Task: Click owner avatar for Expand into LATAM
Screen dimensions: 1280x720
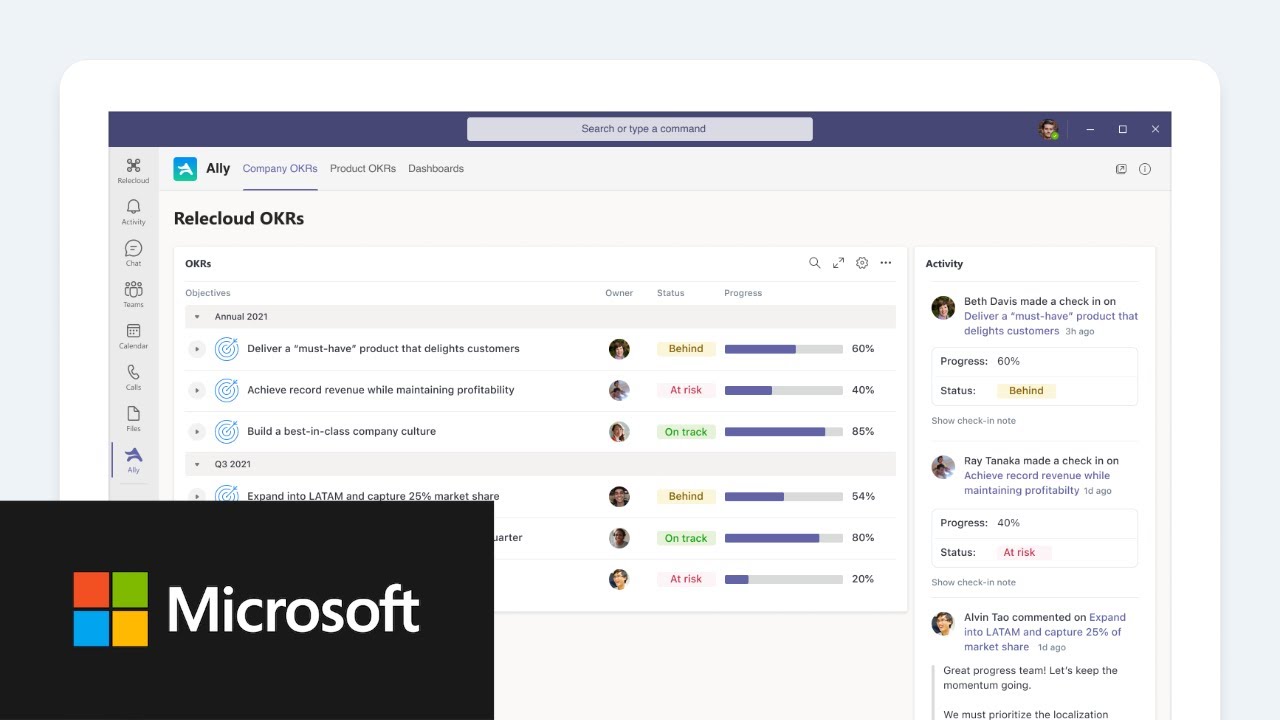Action: 619,496
